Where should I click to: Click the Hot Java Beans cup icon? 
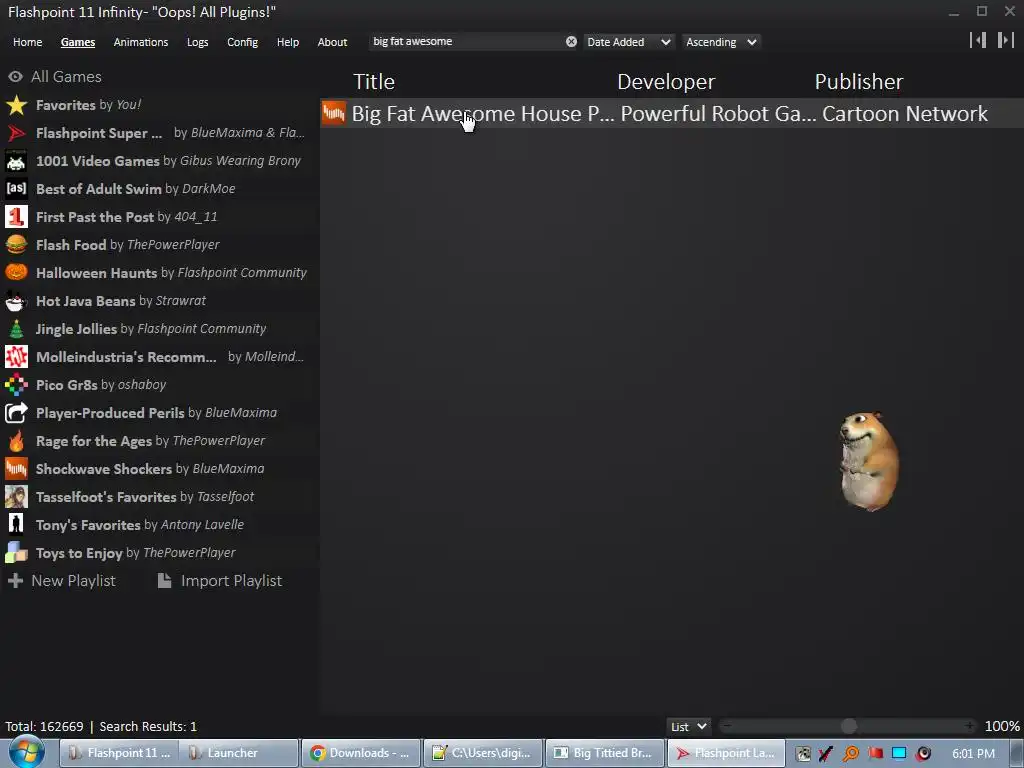[x=16, y=301]
